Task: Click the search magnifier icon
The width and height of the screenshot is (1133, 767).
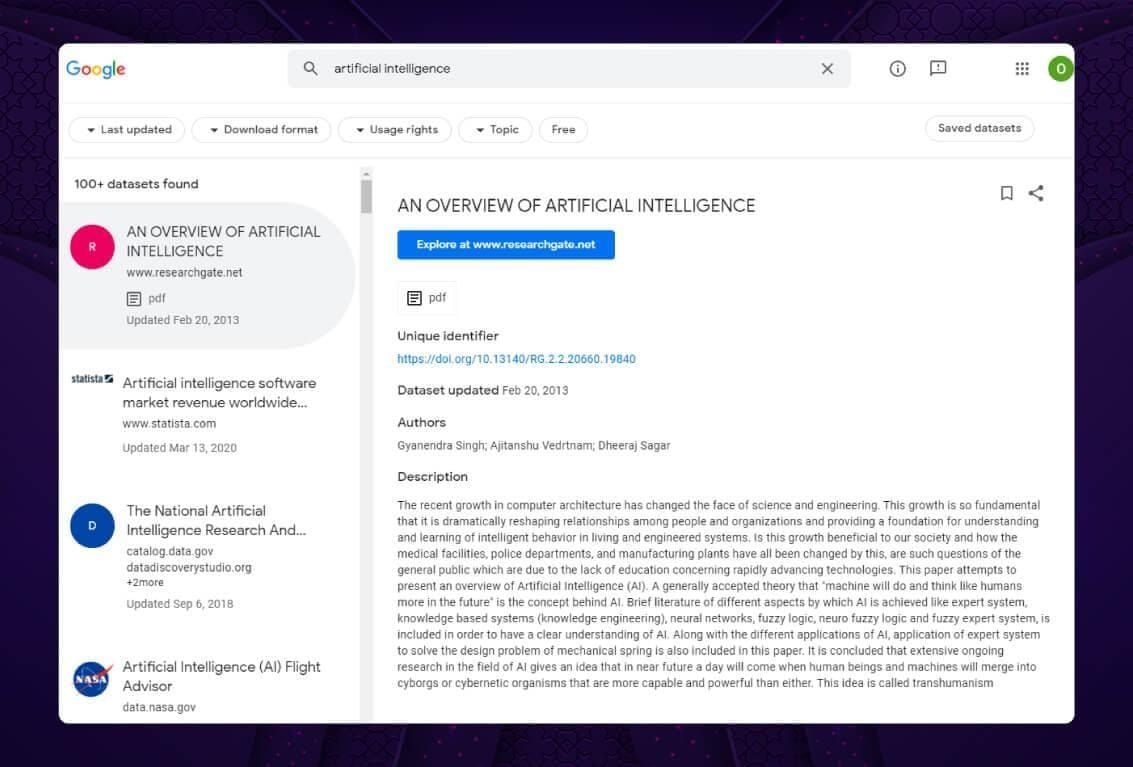Action: tap(310, 68)
